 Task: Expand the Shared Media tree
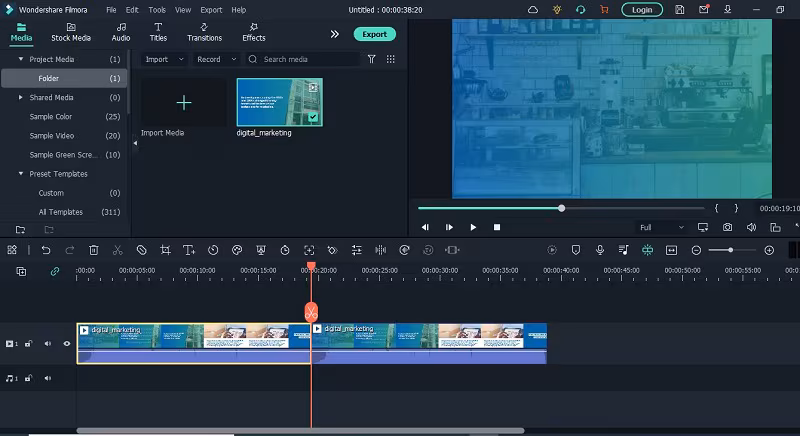pos(21,97)
